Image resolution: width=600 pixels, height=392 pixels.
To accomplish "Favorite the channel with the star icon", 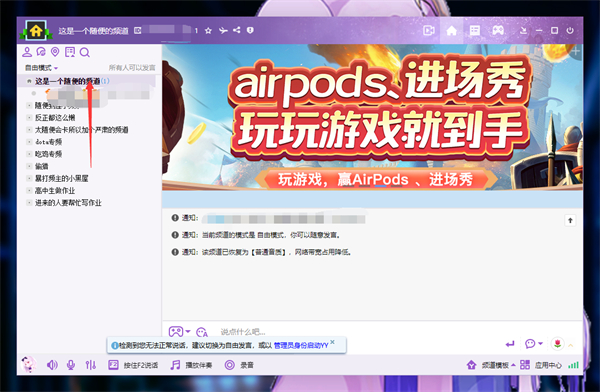I will 208,31.
